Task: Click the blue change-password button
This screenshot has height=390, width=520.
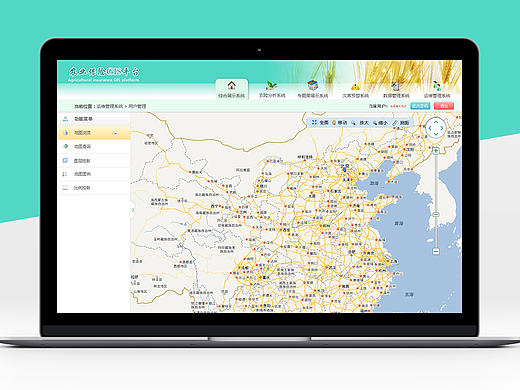Action: [x=420, y=106]
